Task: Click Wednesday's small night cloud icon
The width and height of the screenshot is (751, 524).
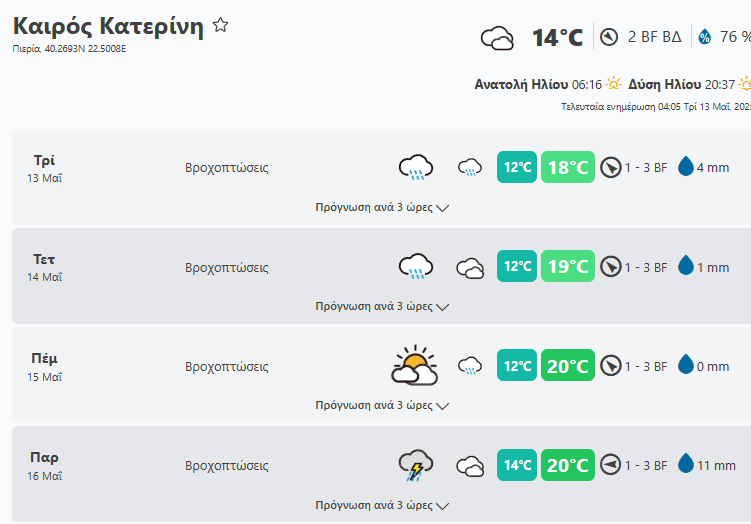Action: pyautogui.click(x=470, y=267)
